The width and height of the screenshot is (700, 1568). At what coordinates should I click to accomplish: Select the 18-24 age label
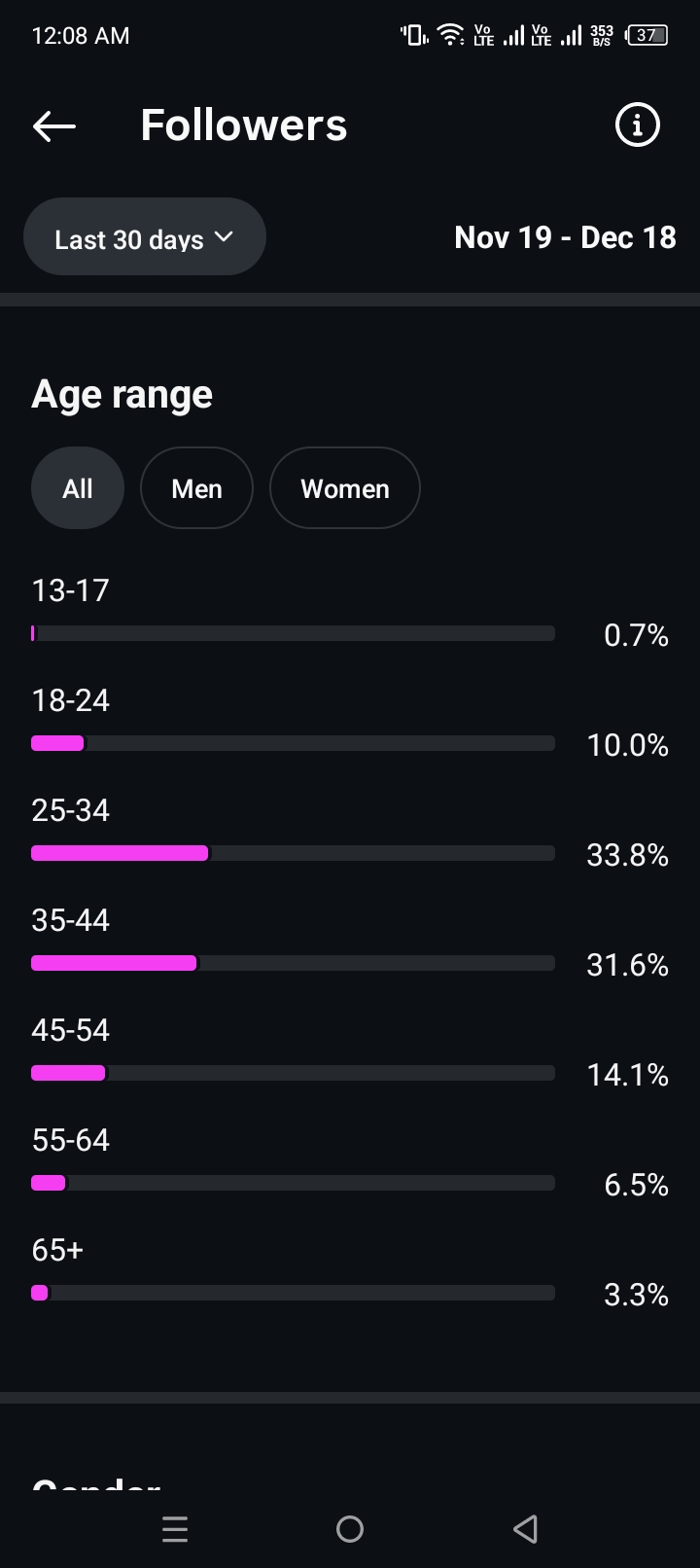tap(71, 700)
